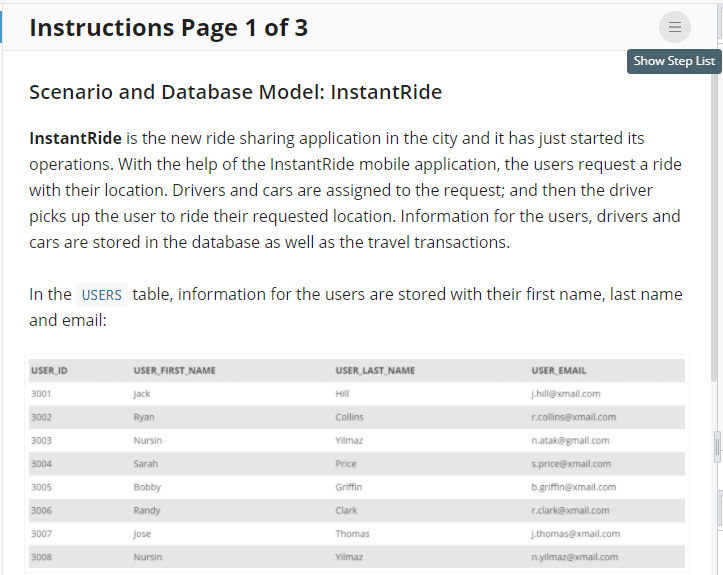Click the Scenario and Database Model heading
723x575 pixels.
(236, 92)
